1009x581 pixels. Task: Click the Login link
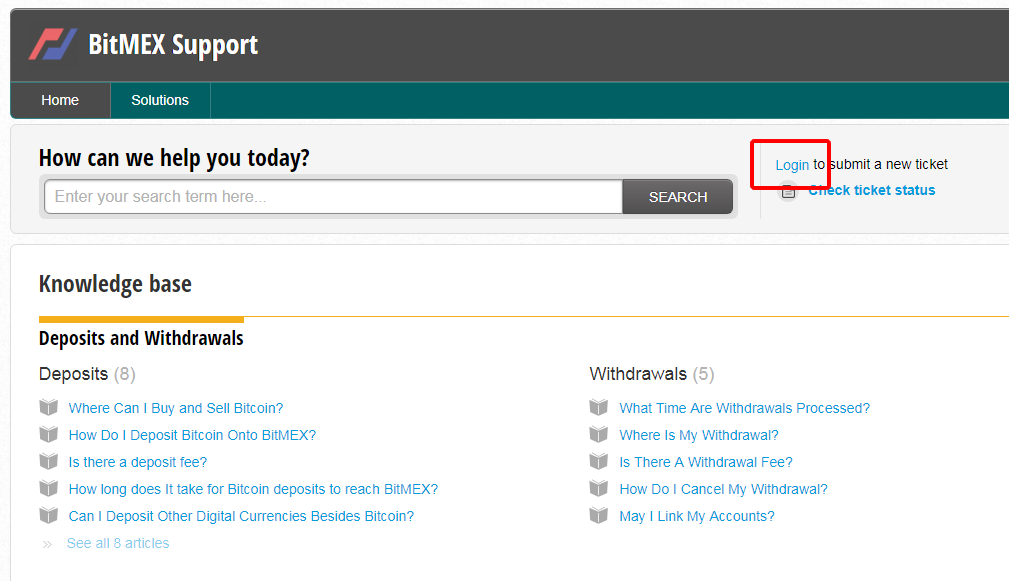coord(792,165)
